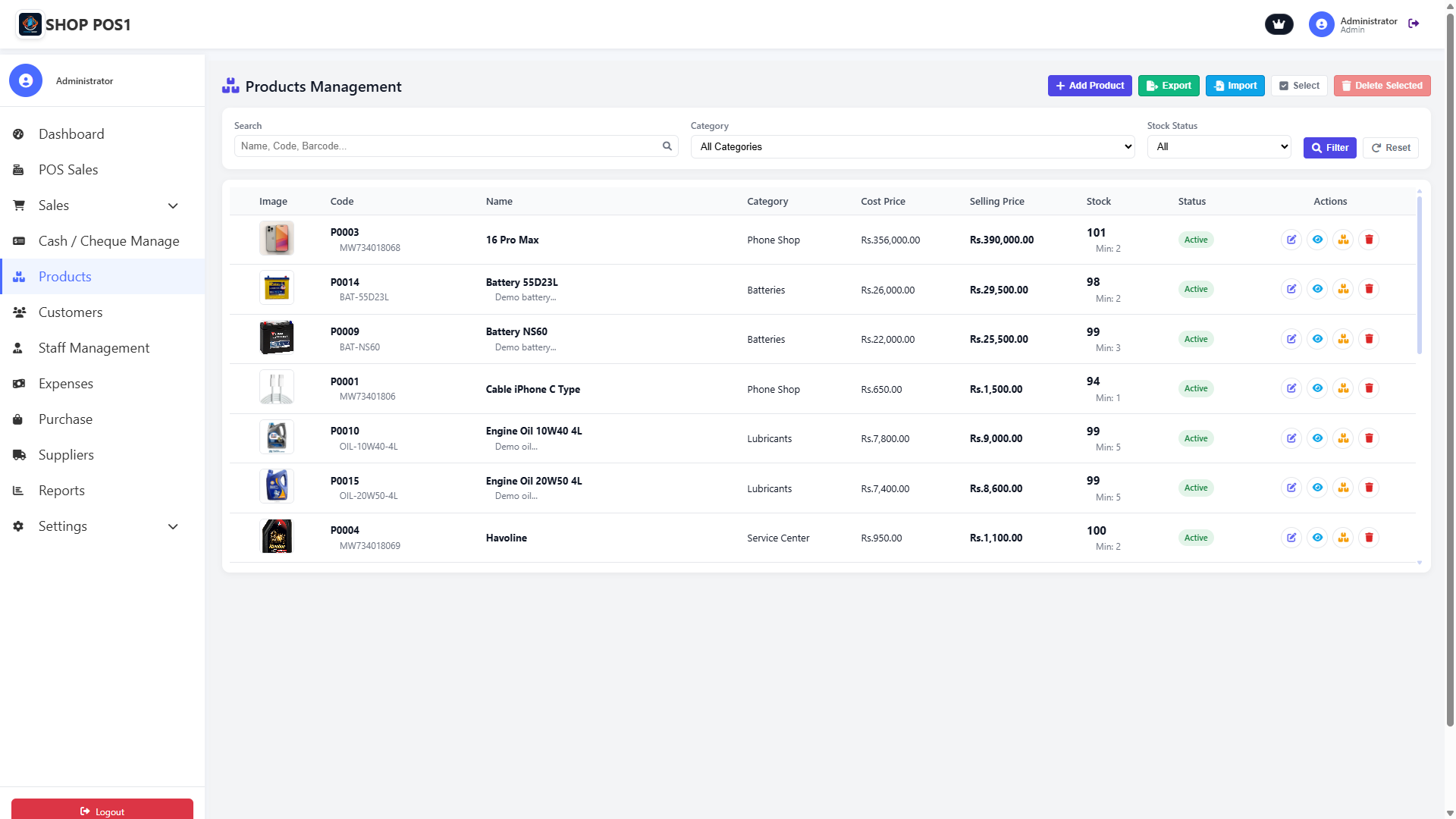Image resolution: width=1456 pixels, height=819 pixels.
Task: Click the crown icon in header
Action: (x=1279, y=24)
